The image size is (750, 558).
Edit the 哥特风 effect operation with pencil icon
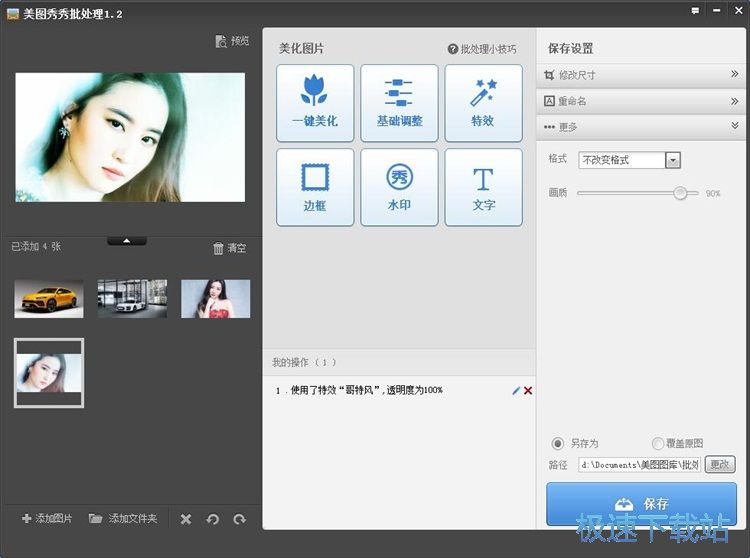(x=516, y=391)
